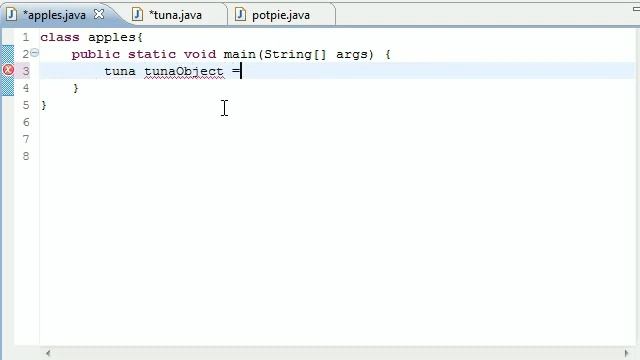Click line number 3 in the gutter
The width and height of the screenshot is (640, 360).
pyautogui.click(x=26, y=71)
